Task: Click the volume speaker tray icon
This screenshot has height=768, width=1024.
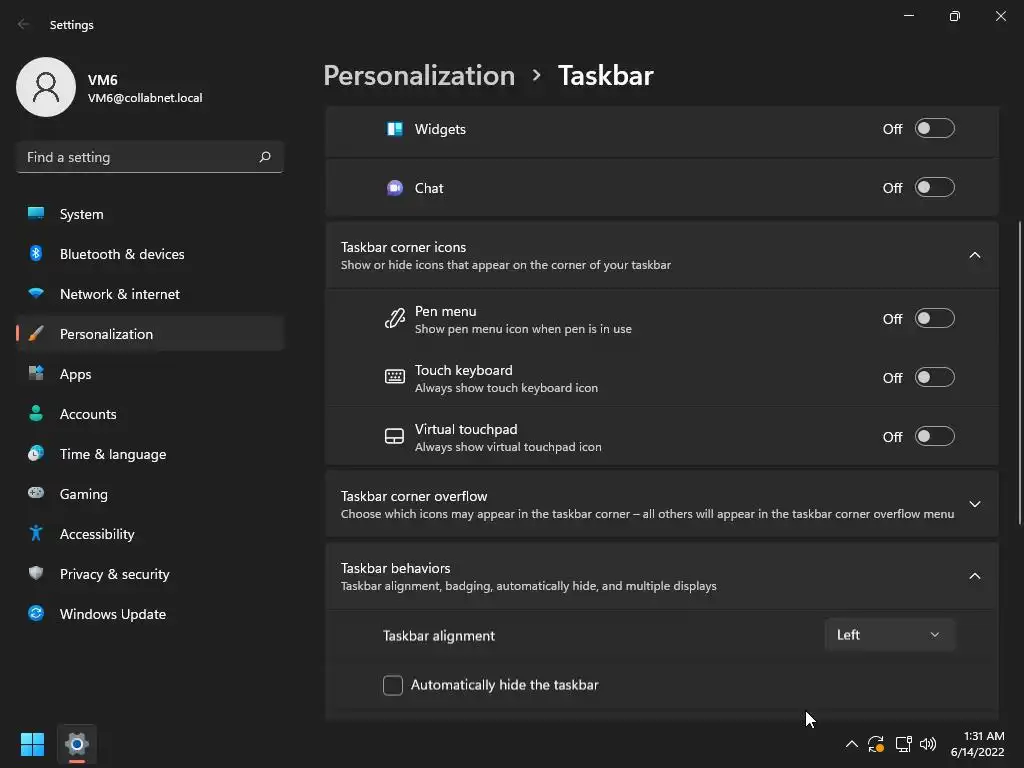Action: (928, 744)
